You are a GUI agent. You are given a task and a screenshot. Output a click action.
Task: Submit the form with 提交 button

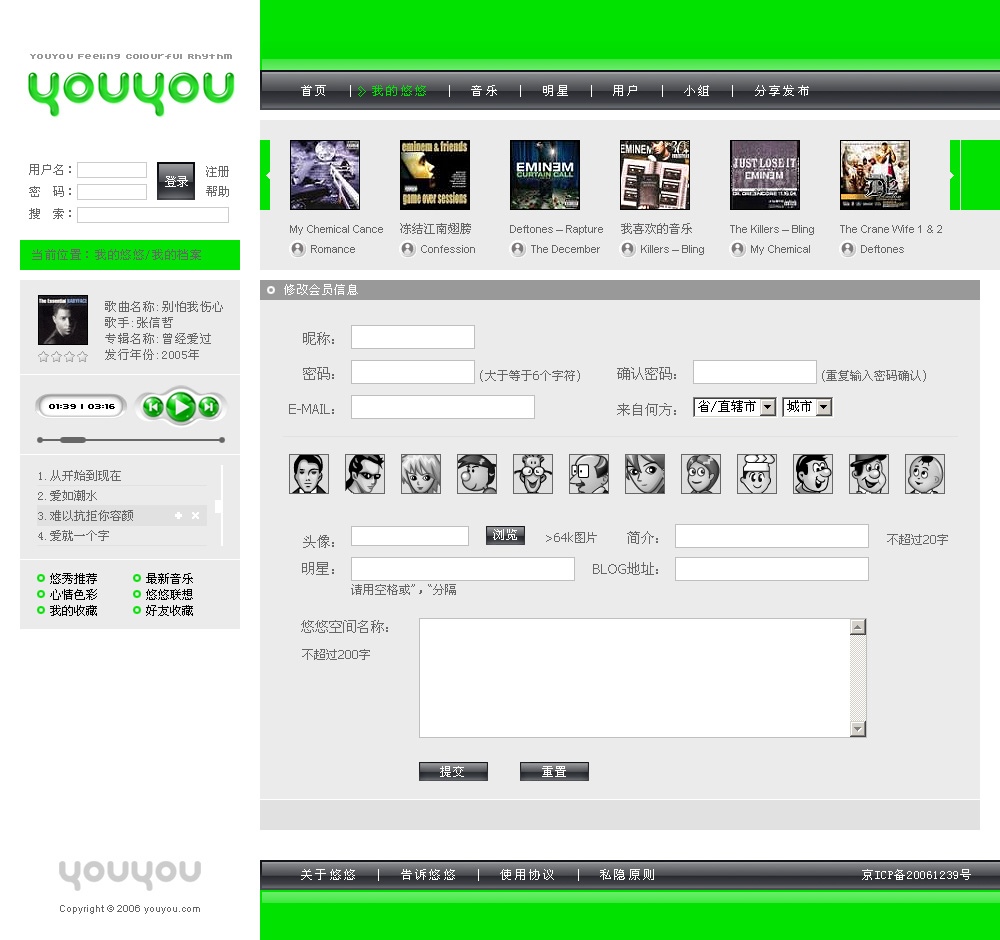point(453,772)
